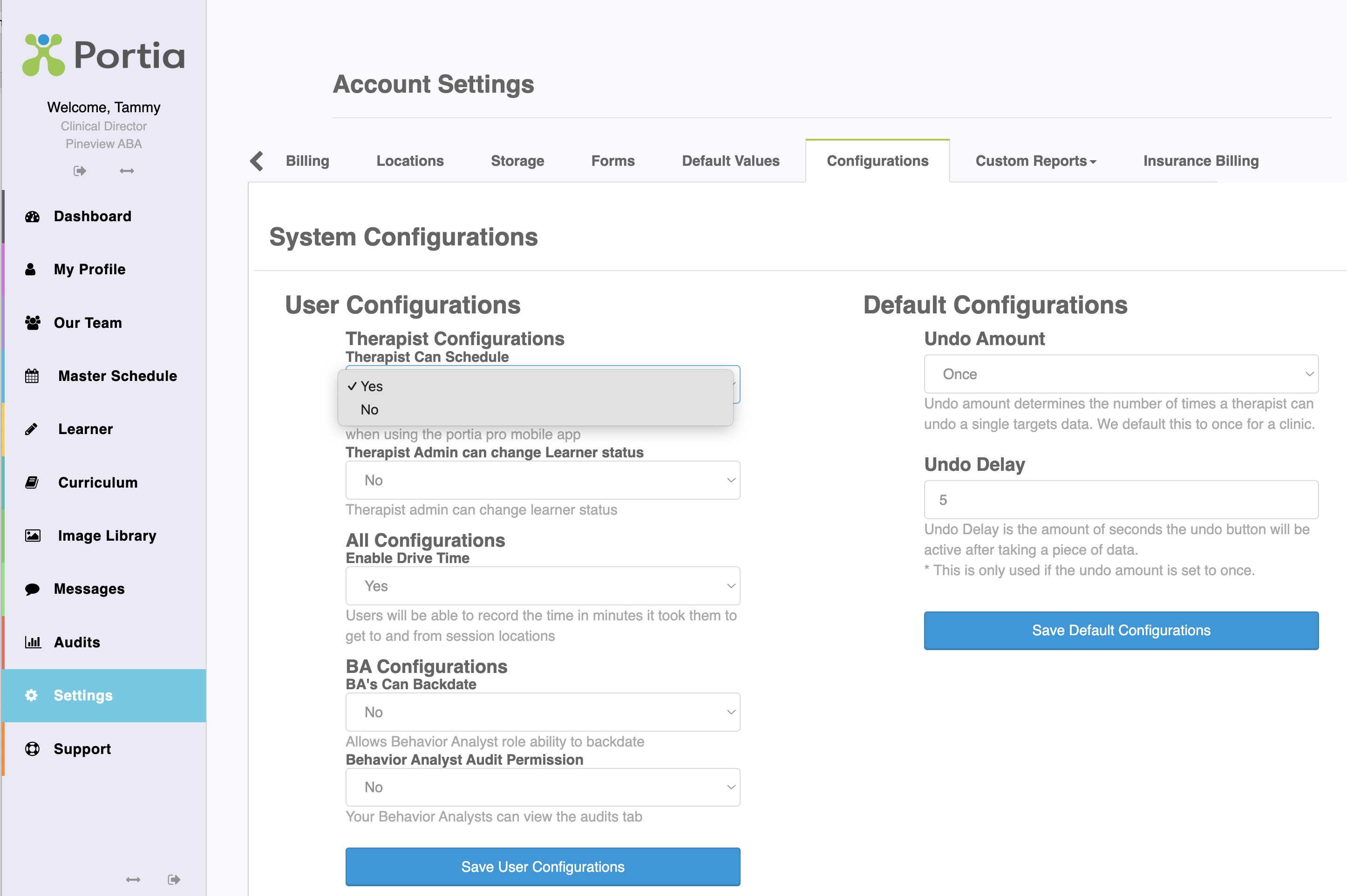
Task: Switch to the Insurance Billing tab
Action: point(1201,161)
